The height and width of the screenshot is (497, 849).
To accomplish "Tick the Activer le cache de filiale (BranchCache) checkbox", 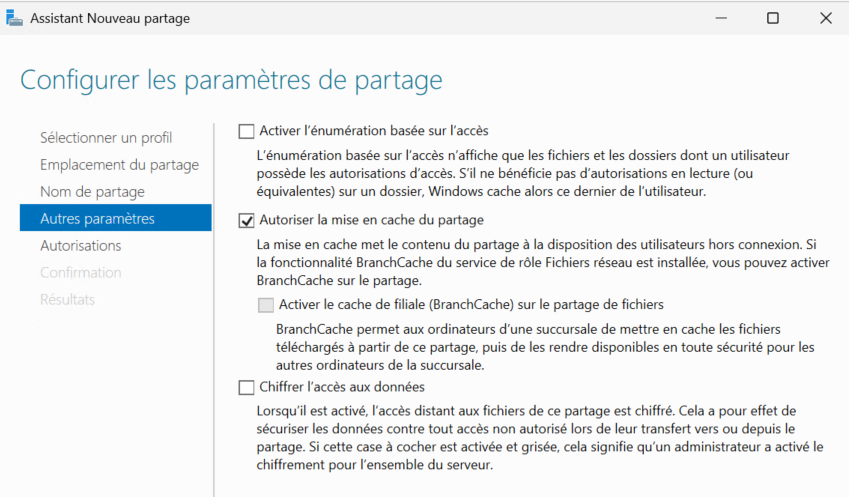I will pos(265,304).
